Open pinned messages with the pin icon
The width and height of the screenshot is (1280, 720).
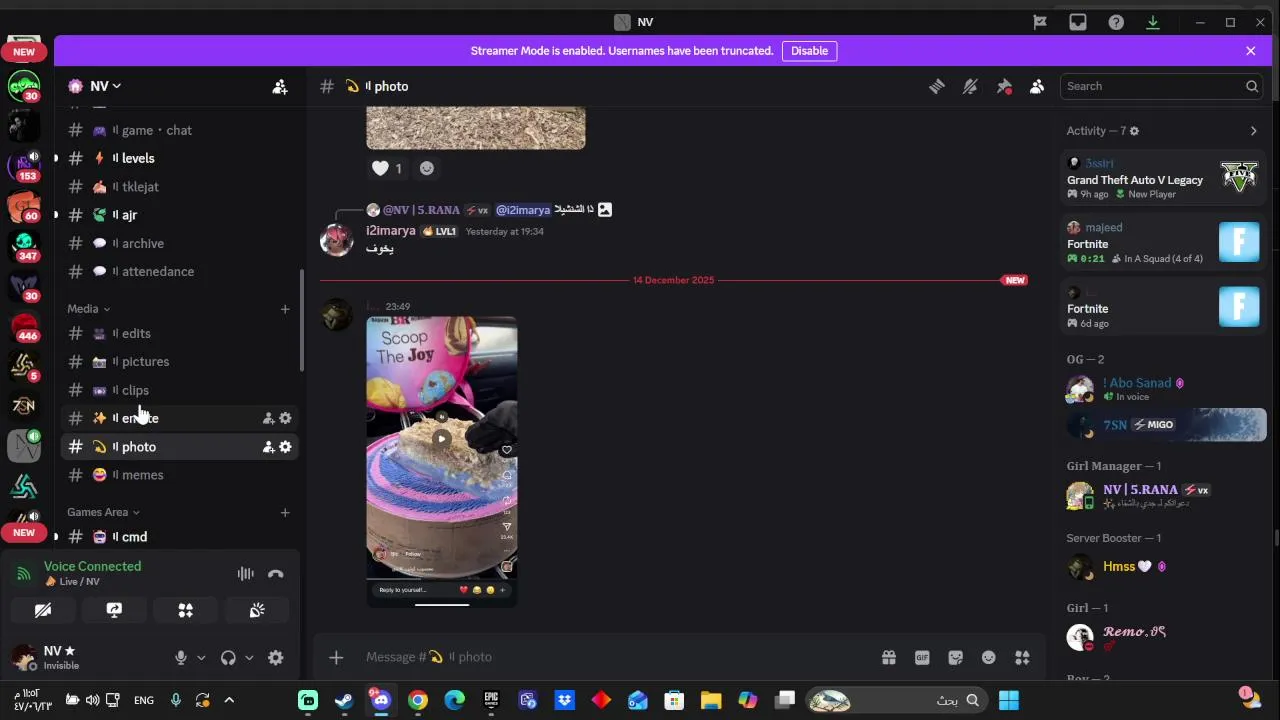(x=1004, y=87)
